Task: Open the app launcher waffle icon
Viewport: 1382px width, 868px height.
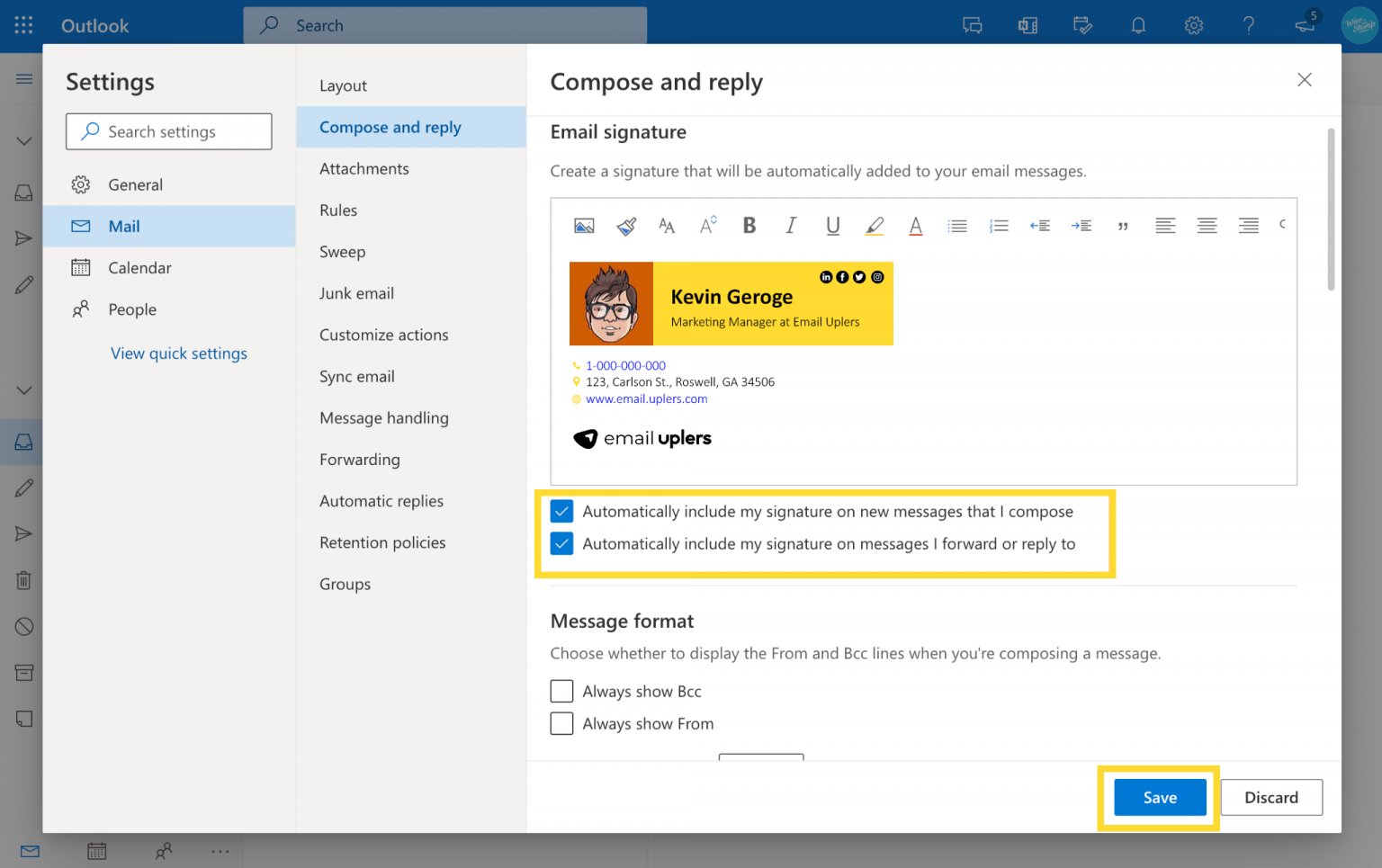Action: (x=23, y=25)
